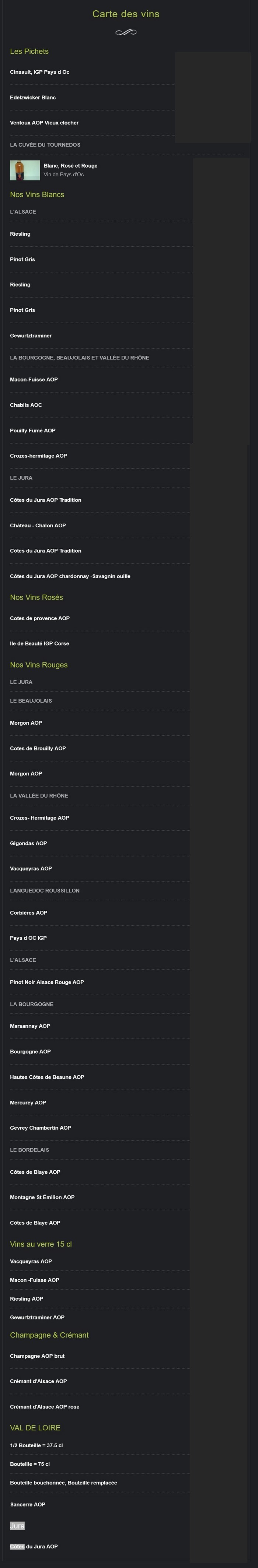Select Gevrey Chambertin AOP entry
This screenshot has width=258, height=1568.
point(41,1127)
